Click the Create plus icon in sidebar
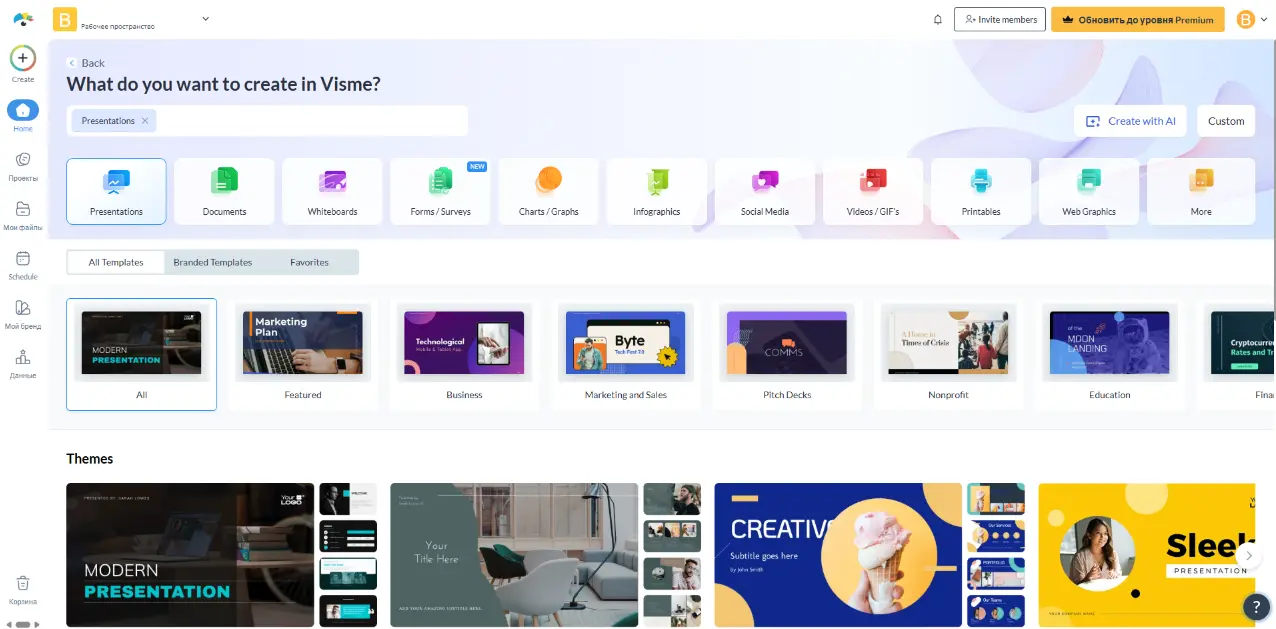 point(22,58)
